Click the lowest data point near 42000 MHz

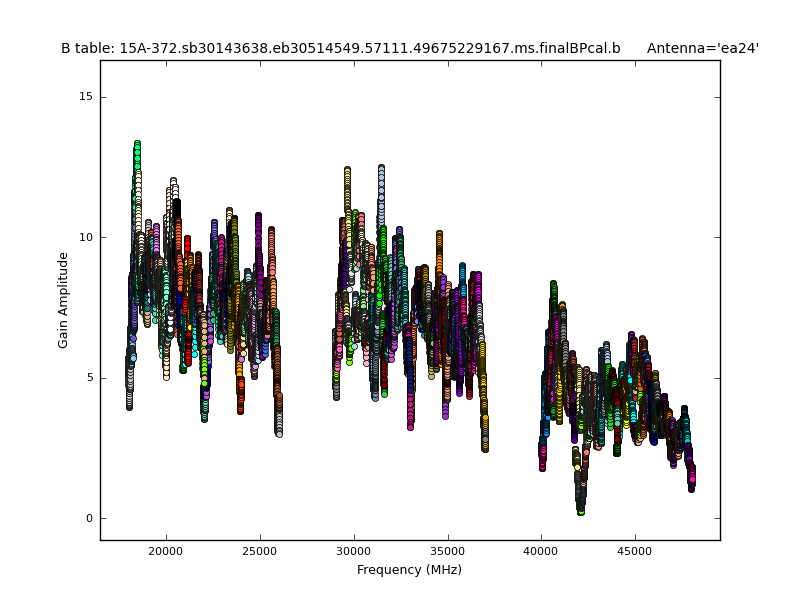580,510
